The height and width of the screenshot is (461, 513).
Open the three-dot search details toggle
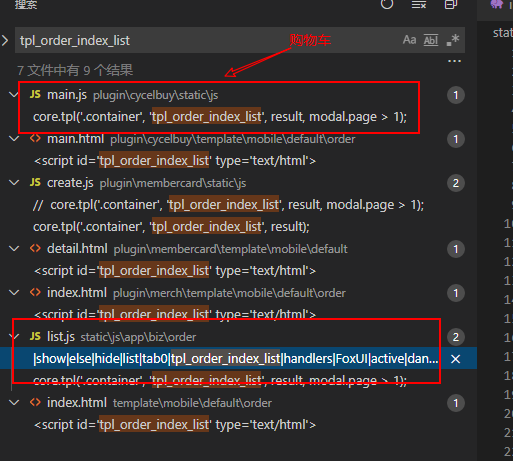point(454,61)
